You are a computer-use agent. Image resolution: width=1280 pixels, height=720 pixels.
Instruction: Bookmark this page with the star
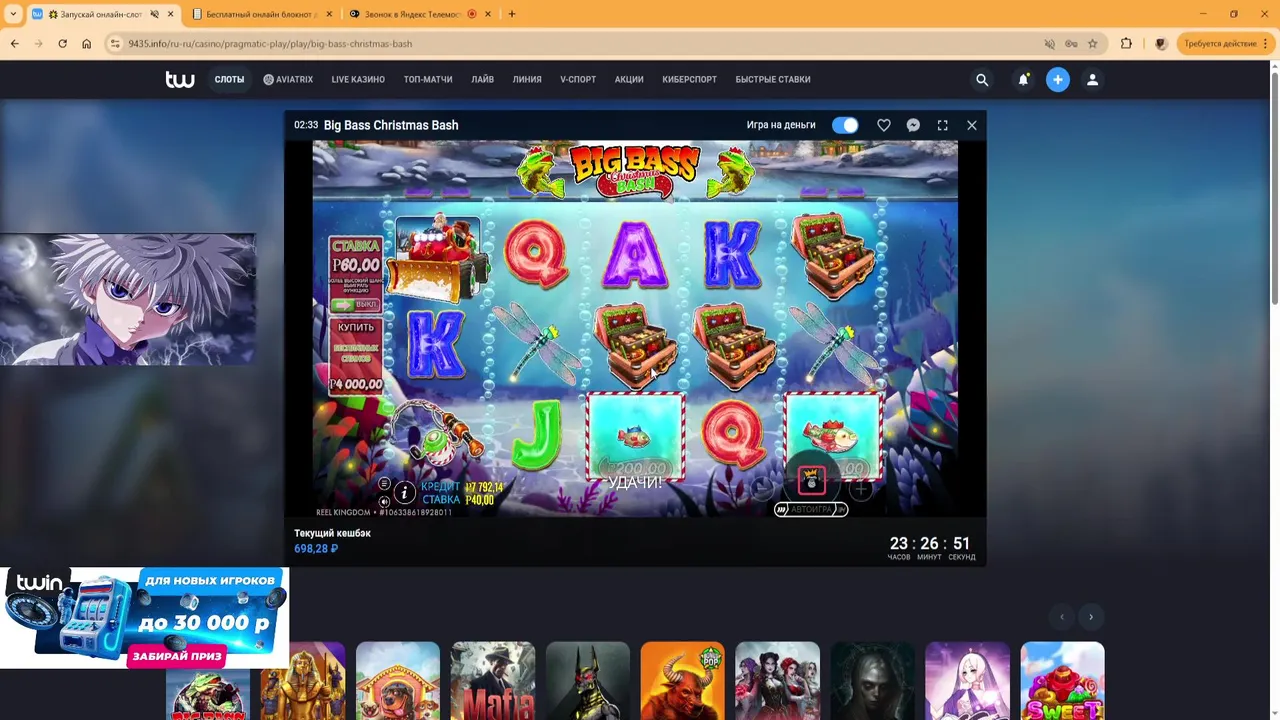(1093, 44)
